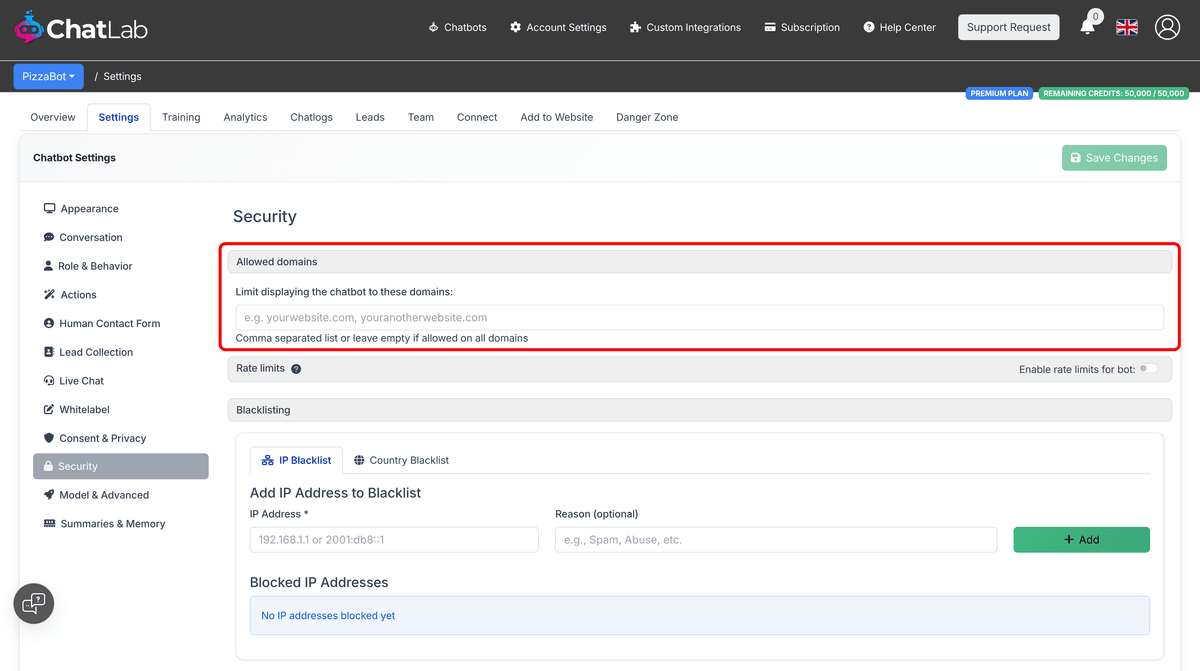Open the notification bell
This screenshot has height=671, width=1200.
(x=1088, y=27)
